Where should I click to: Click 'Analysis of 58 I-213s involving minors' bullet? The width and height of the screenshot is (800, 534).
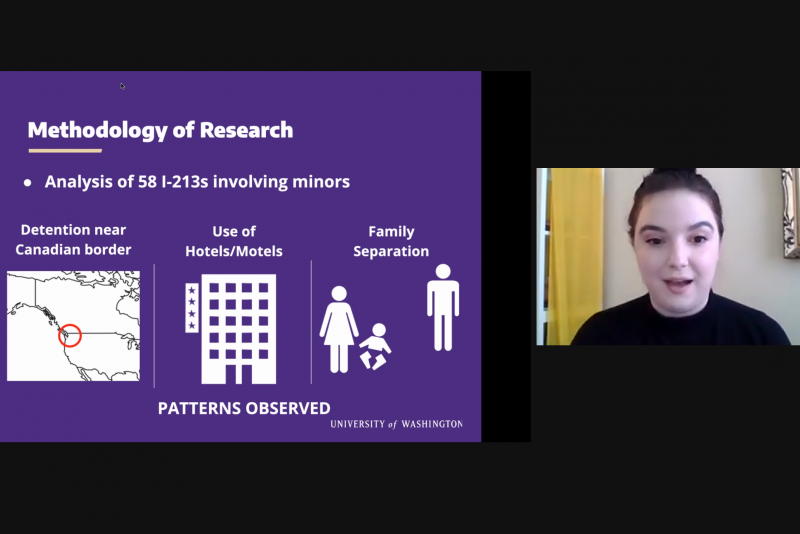(x=197, y=182)
